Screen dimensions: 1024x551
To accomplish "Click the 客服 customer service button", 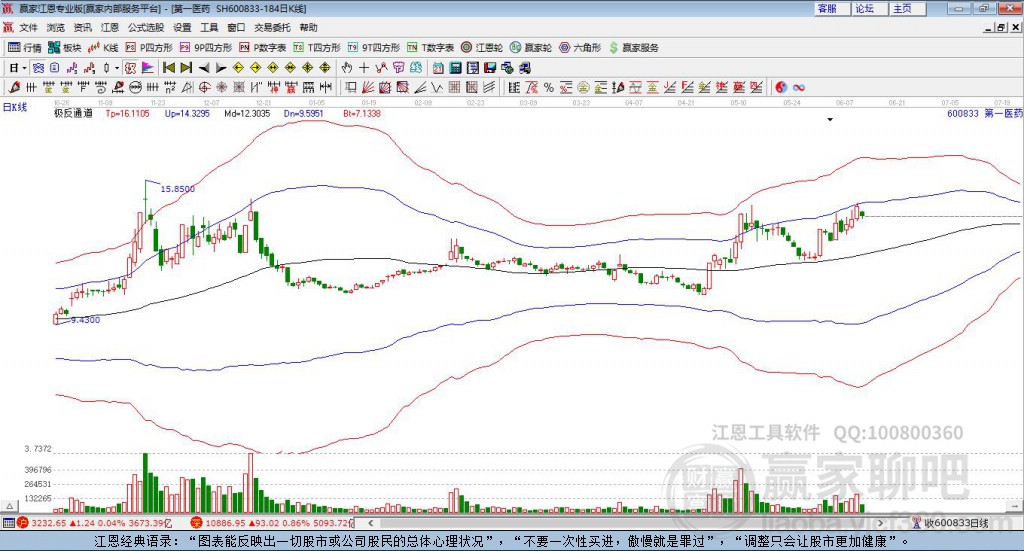I will click(831, 8).
